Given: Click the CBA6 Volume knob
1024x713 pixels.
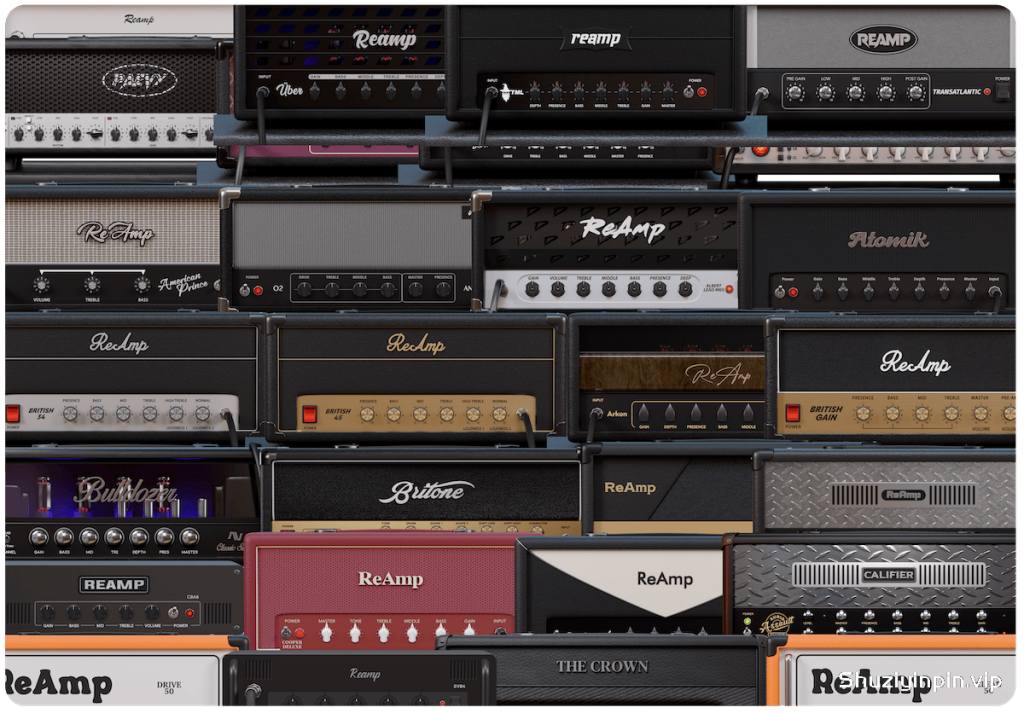Looking at the screenshot, I should pos(152,612).
